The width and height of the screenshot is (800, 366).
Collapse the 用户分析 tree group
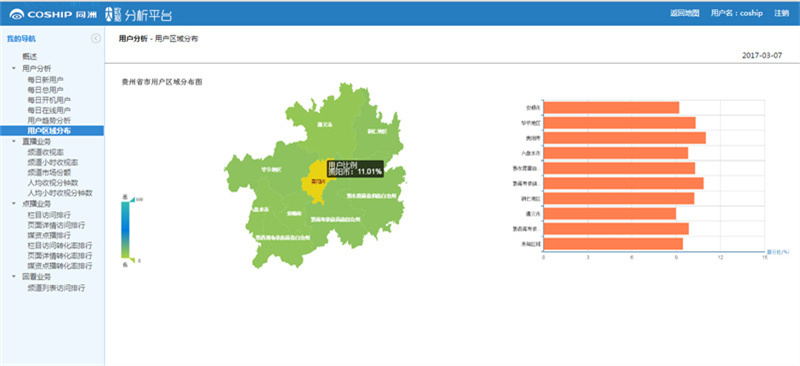[14, 68]
